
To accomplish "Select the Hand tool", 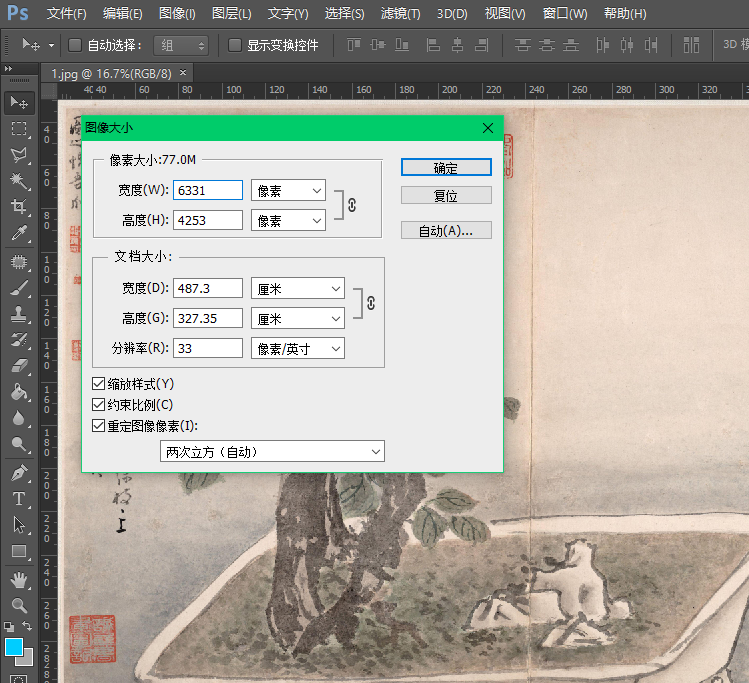I will [19, 580].
